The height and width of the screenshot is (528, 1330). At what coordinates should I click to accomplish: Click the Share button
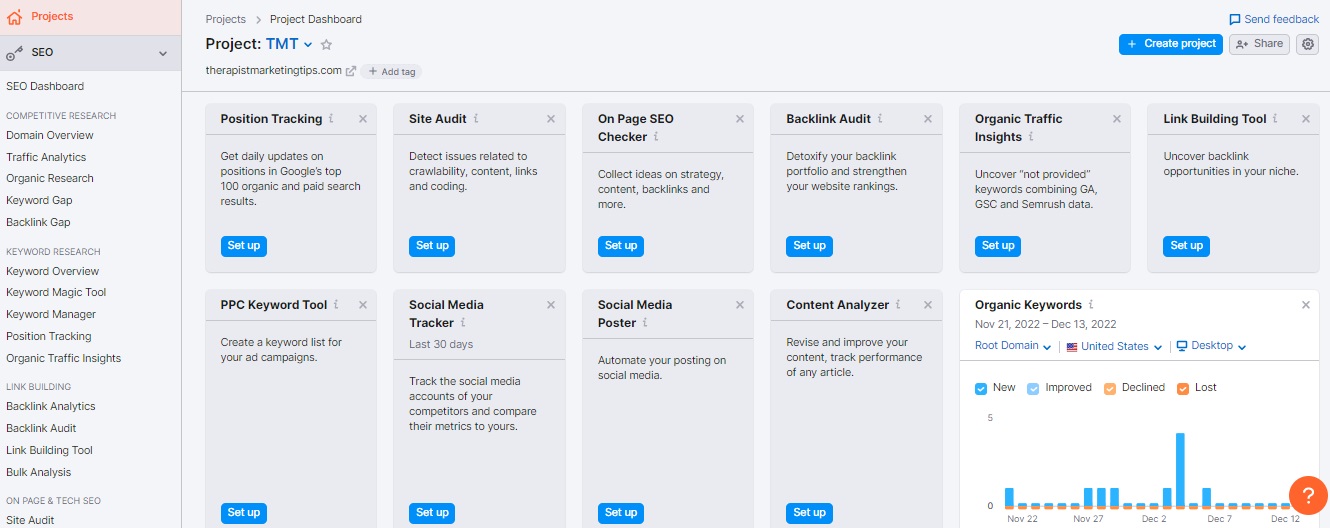click(x=1259, y=44)
